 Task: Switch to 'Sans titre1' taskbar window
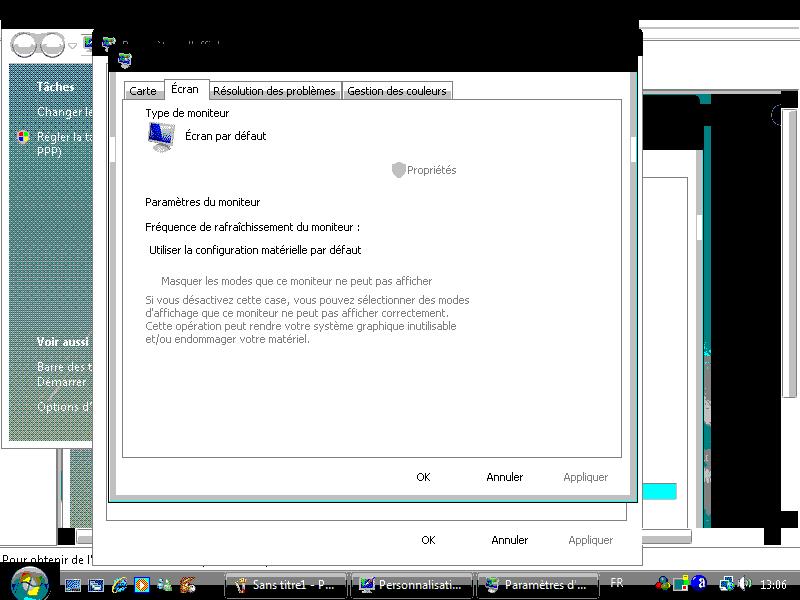pyautogui.click(x=286, y=584)
